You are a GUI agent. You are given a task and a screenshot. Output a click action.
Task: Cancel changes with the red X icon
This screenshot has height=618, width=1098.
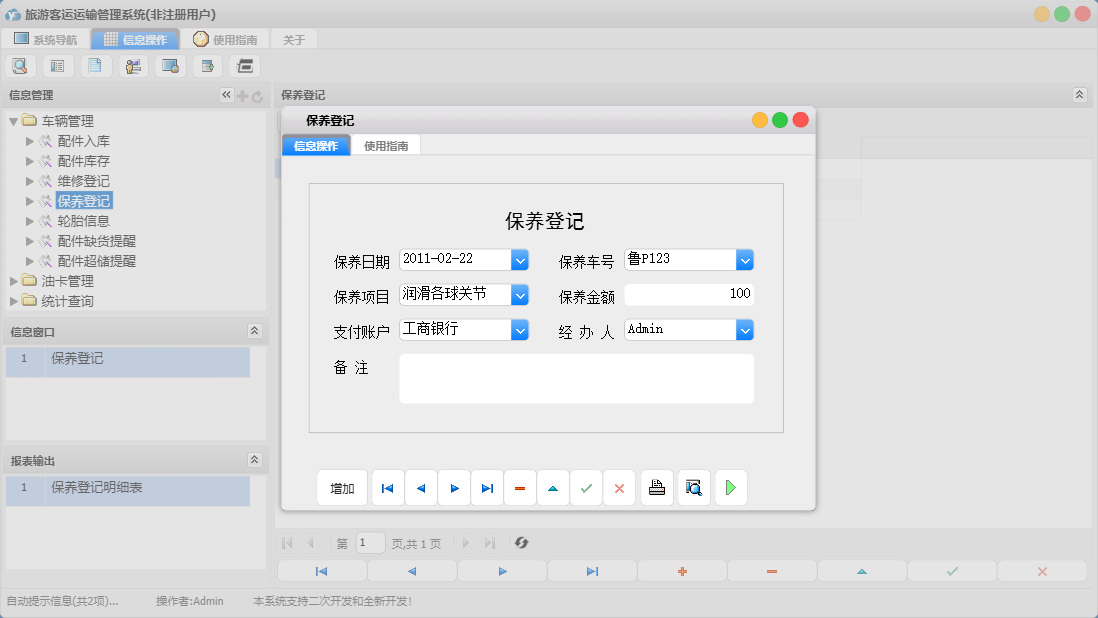pos(619,487)
